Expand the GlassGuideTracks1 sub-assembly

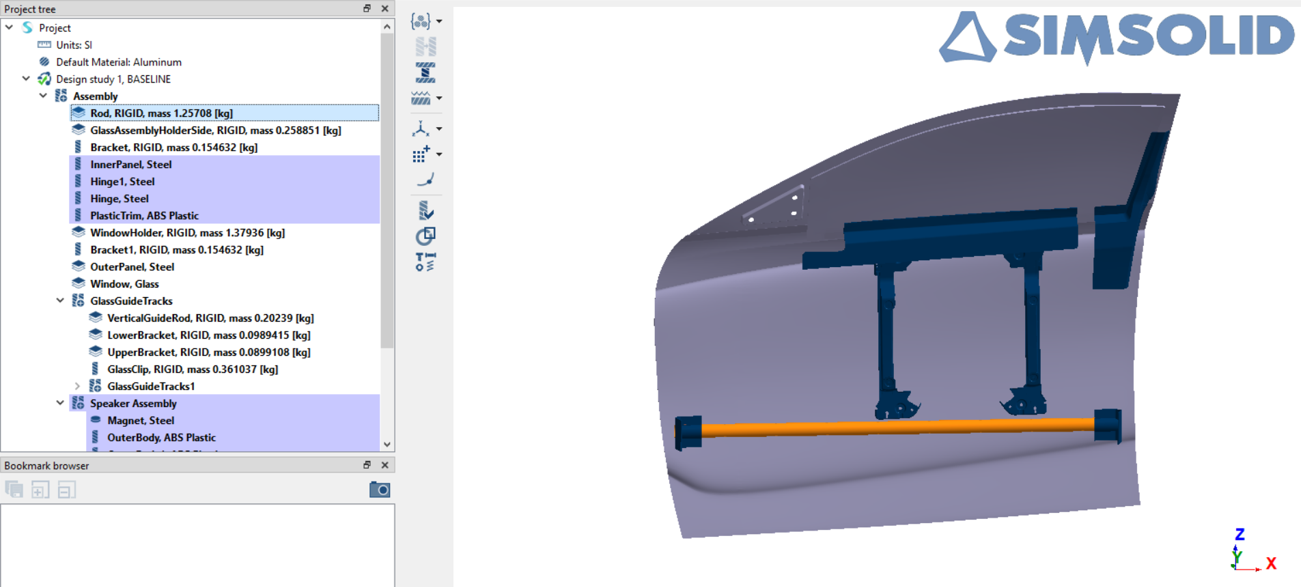coord(77,386)
